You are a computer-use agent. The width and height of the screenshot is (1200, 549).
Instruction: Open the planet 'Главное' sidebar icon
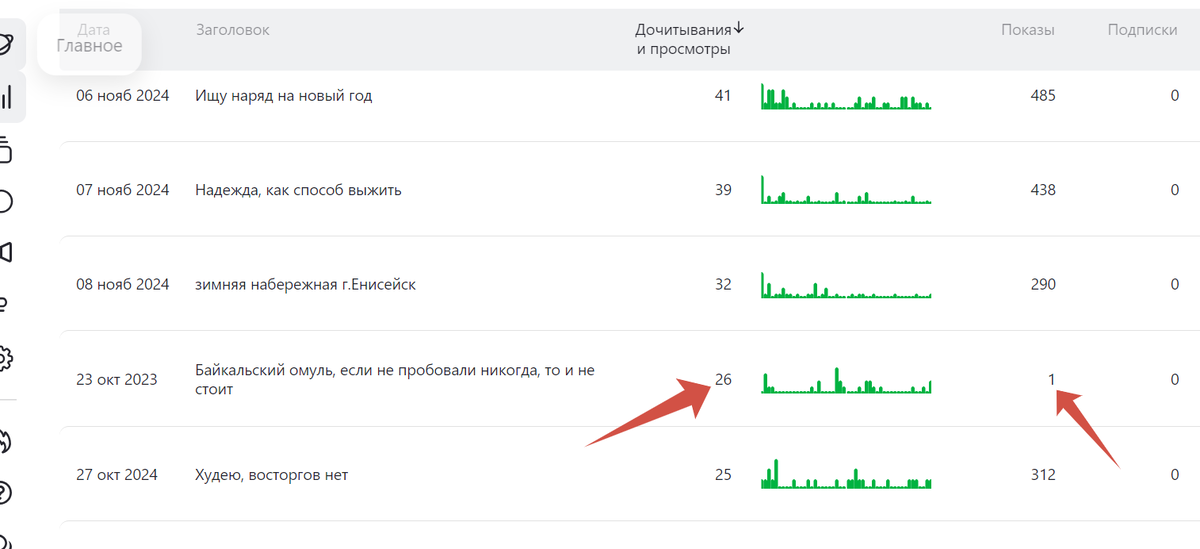click(8, 44)
